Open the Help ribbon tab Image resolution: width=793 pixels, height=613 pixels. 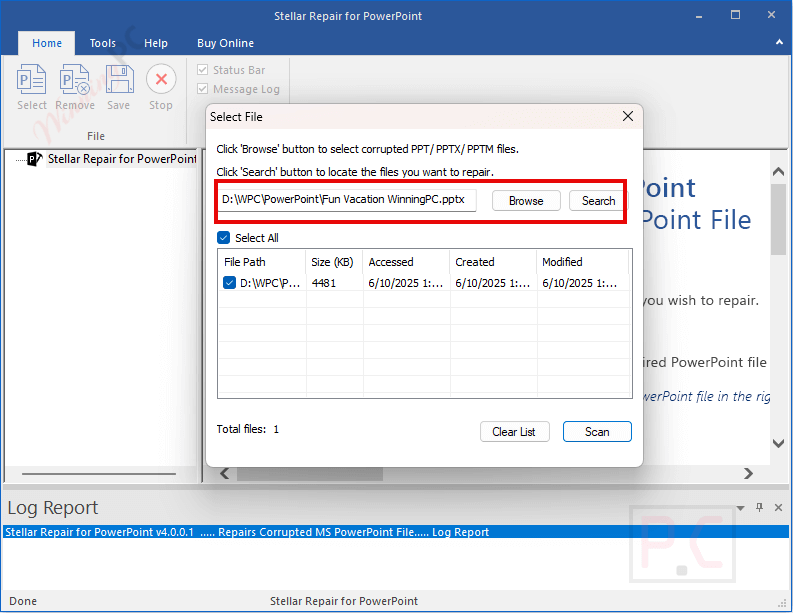tap(156, 43)
